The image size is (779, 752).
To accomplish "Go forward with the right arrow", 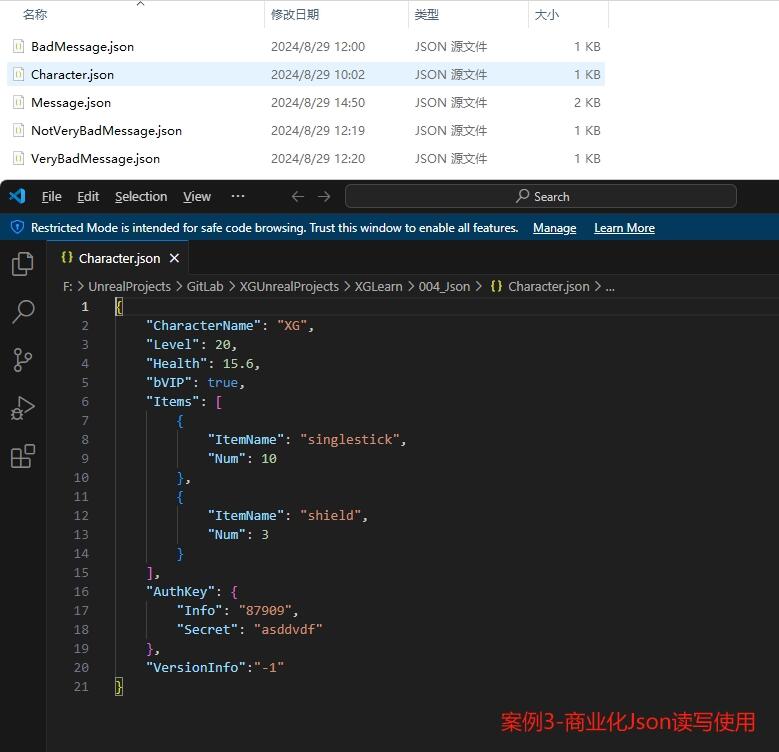I will click(x=324, y=197).
